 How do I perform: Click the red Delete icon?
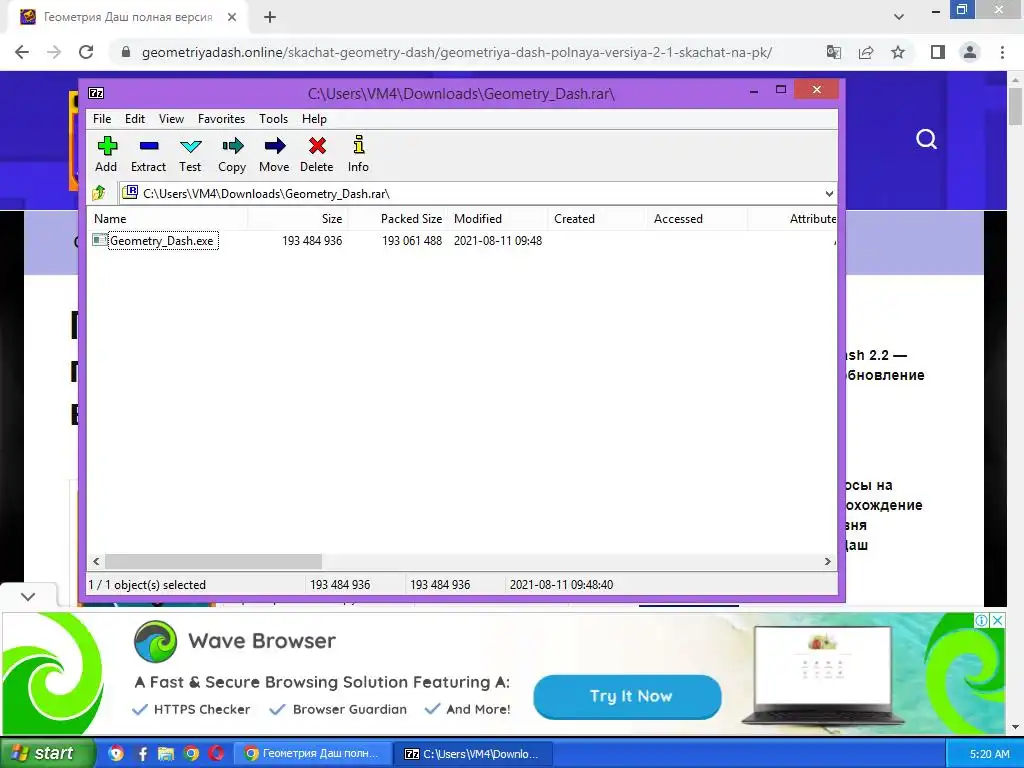pyautogui.click(x=317, y=154)
